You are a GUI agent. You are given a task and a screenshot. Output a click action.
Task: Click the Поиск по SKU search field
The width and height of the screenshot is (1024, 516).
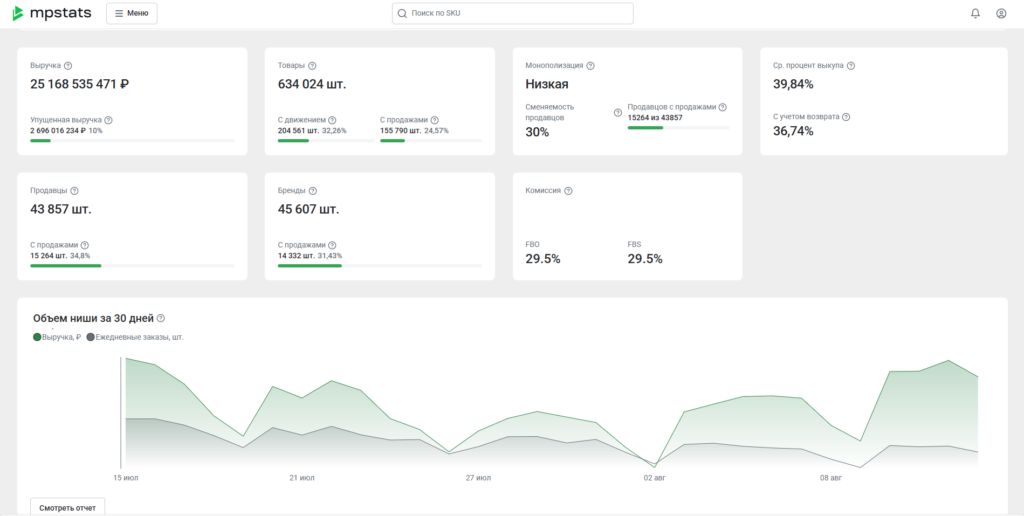point(512,13)
